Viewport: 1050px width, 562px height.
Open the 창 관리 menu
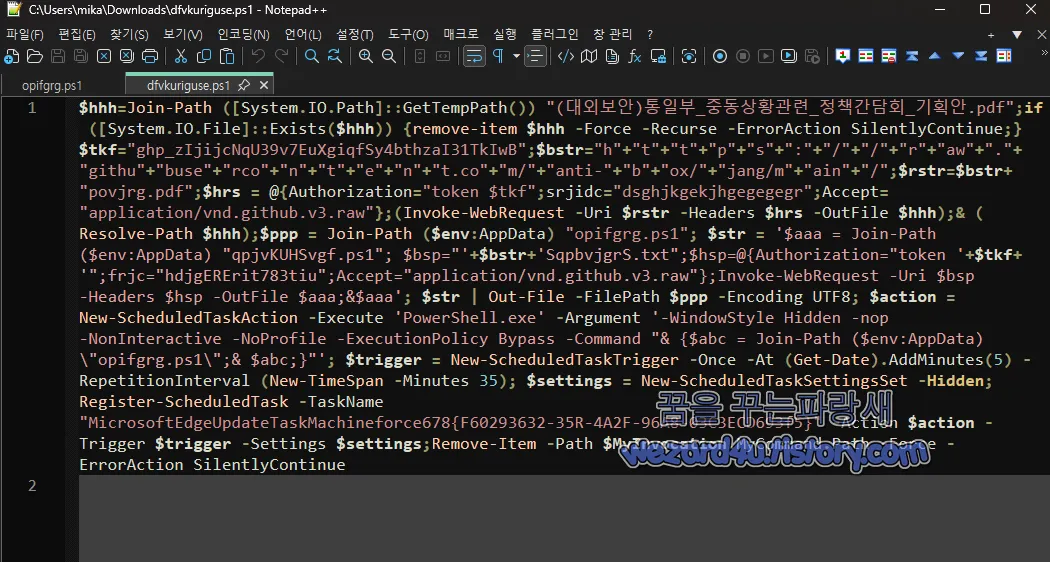pyautogui.click(x=613, y=34)
